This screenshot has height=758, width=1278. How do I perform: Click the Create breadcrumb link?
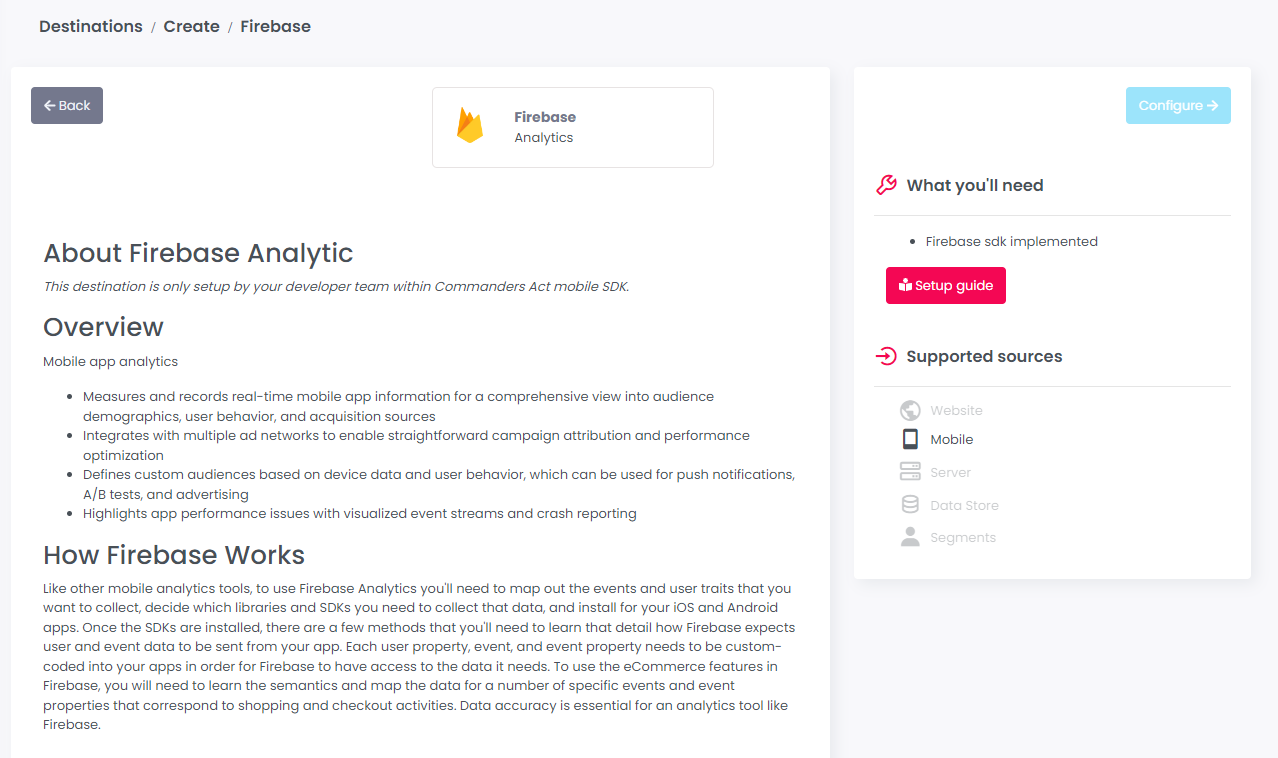192,27
